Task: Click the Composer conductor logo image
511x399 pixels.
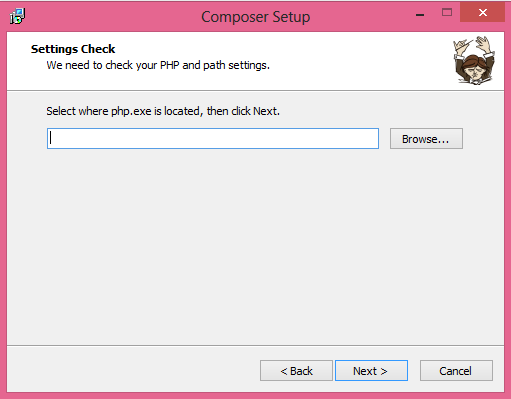Action: coord(474,60)
